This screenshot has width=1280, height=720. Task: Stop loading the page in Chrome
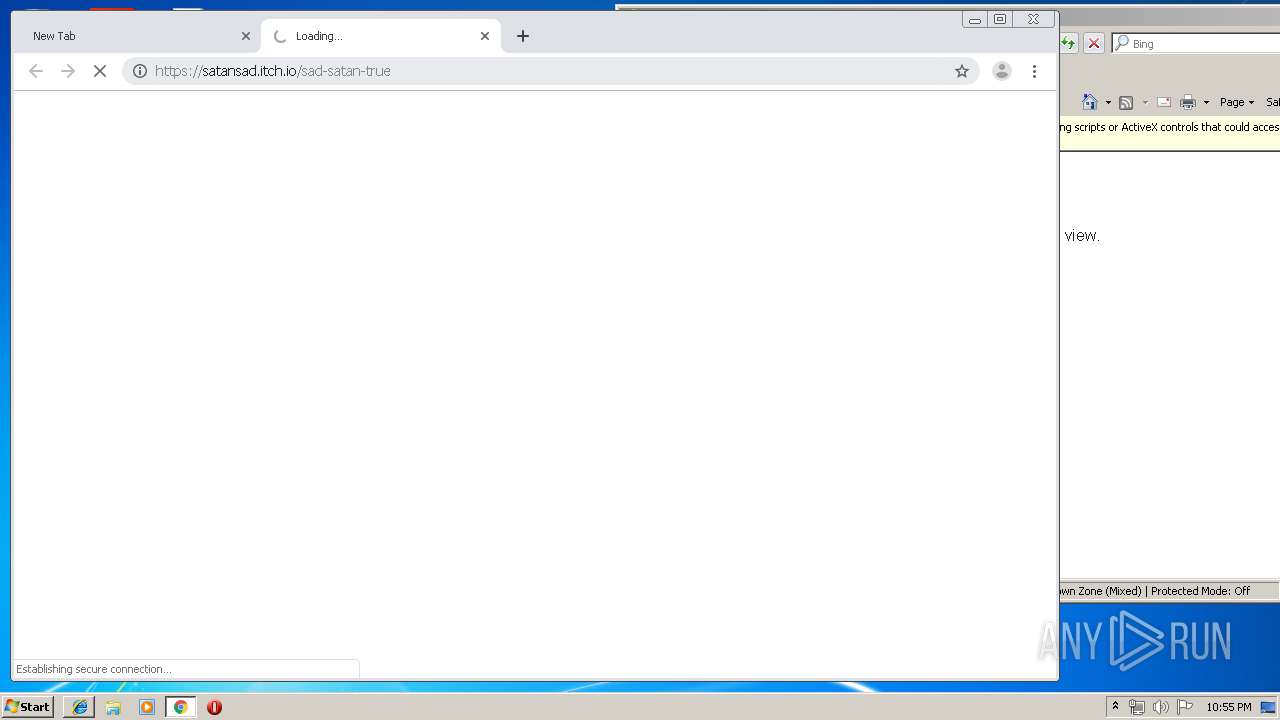(x=100, y=71)
